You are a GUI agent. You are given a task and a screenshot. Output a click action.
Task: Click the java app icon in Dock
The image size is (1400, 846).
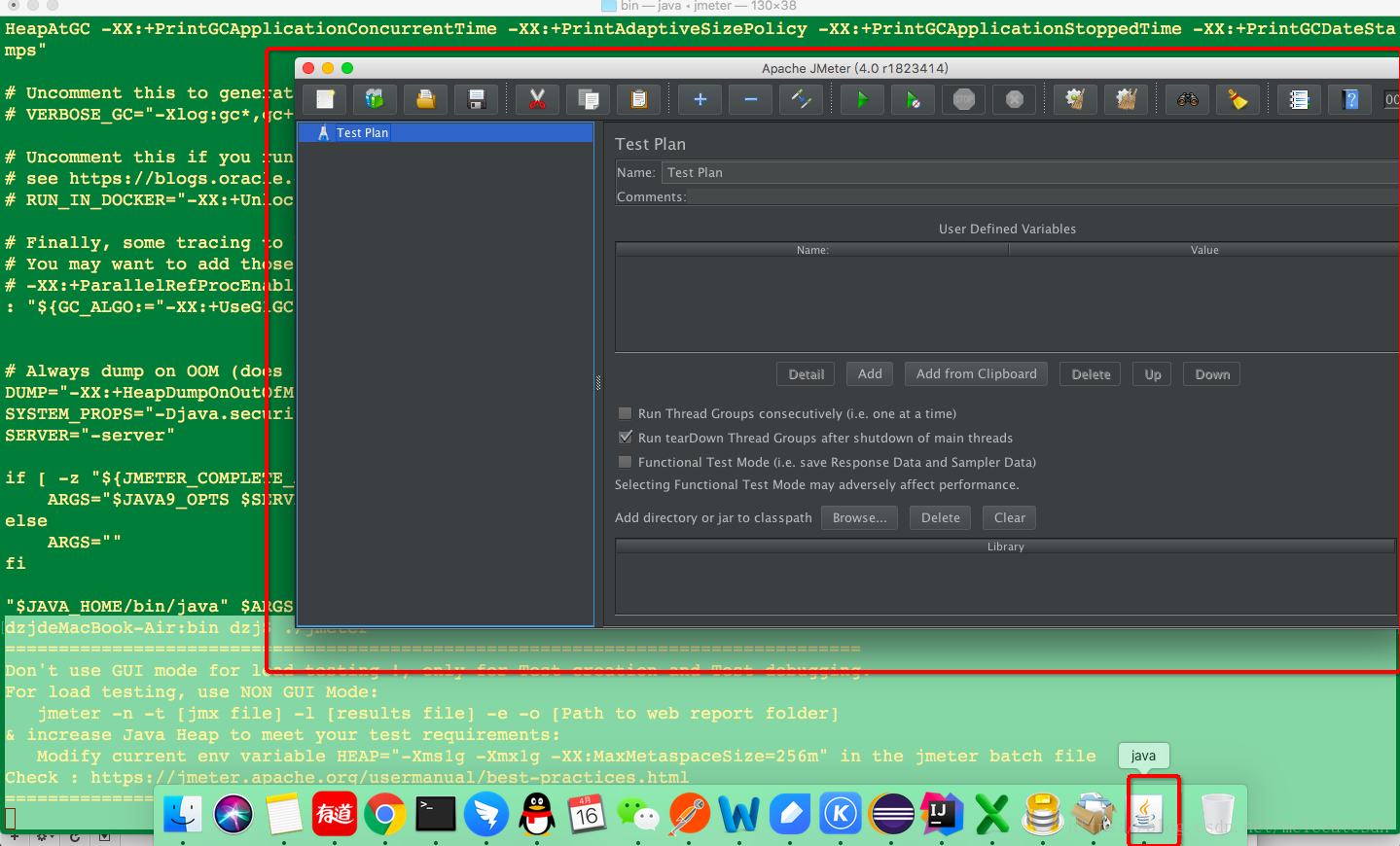point(1146,814)
